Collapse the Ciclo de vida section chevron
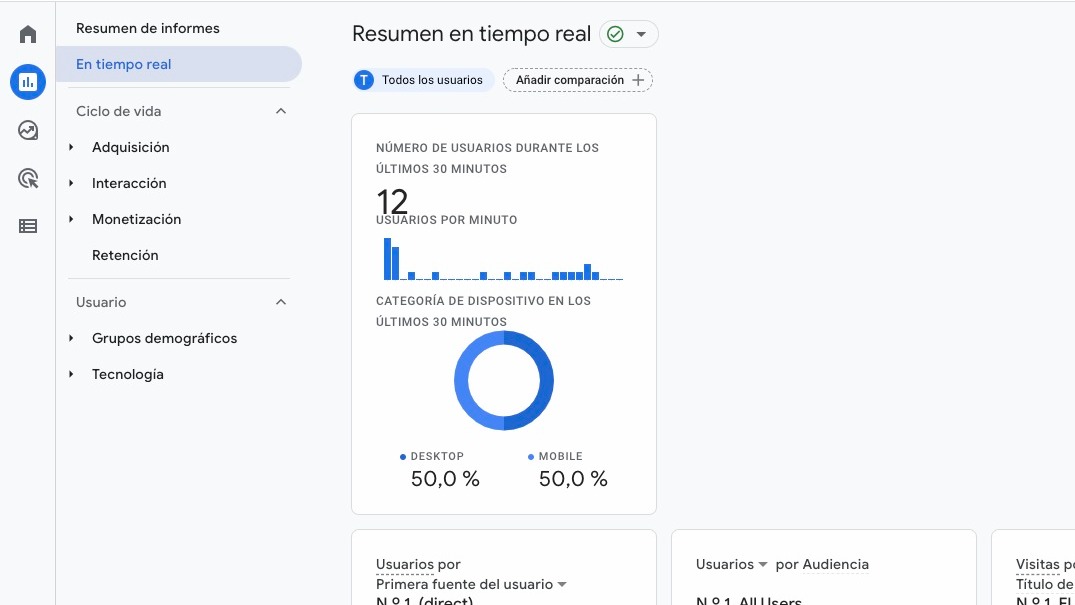 281,111
